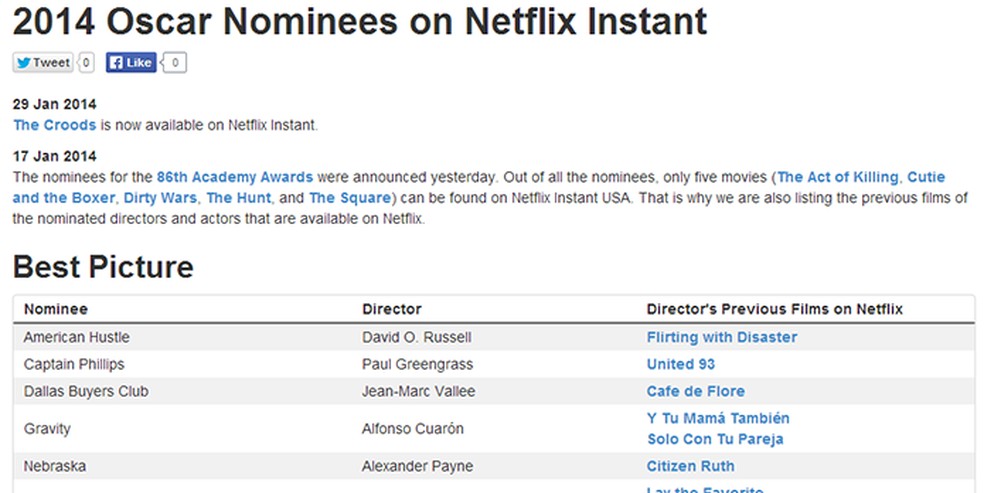Click the Tweet count bubble
Image resolution: width=984 pixels, height=493 pixels.
click(x=87, y=62)
